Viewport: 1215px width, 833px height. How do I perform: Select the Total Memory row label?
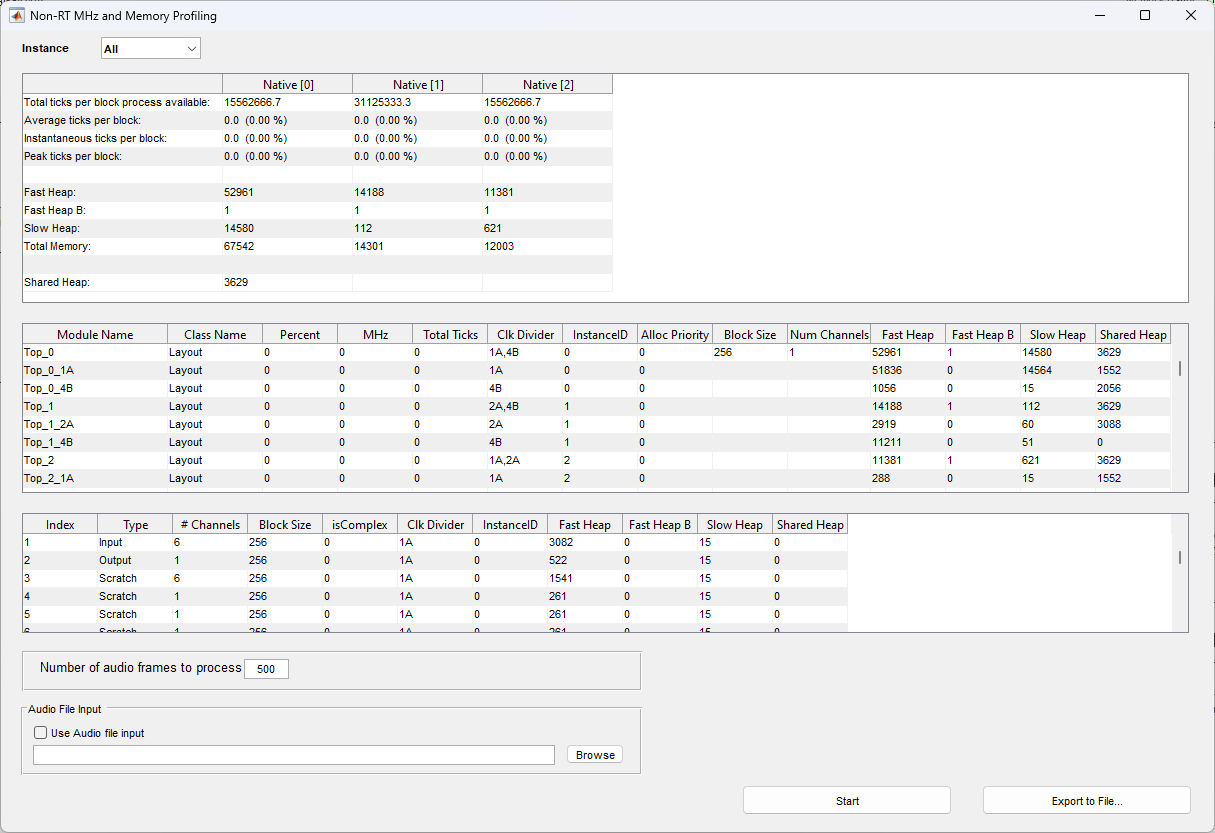click(x=57, y=246)
